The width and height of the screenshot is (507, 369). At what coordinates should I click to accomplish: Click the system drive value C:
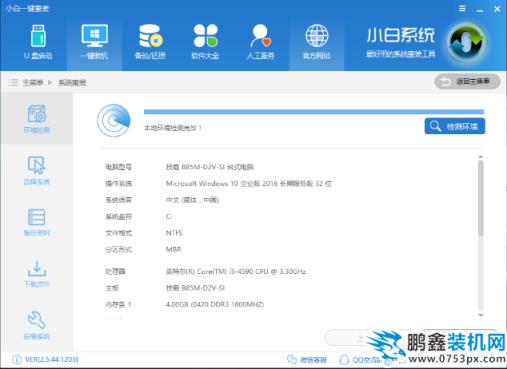coord(169,216)
